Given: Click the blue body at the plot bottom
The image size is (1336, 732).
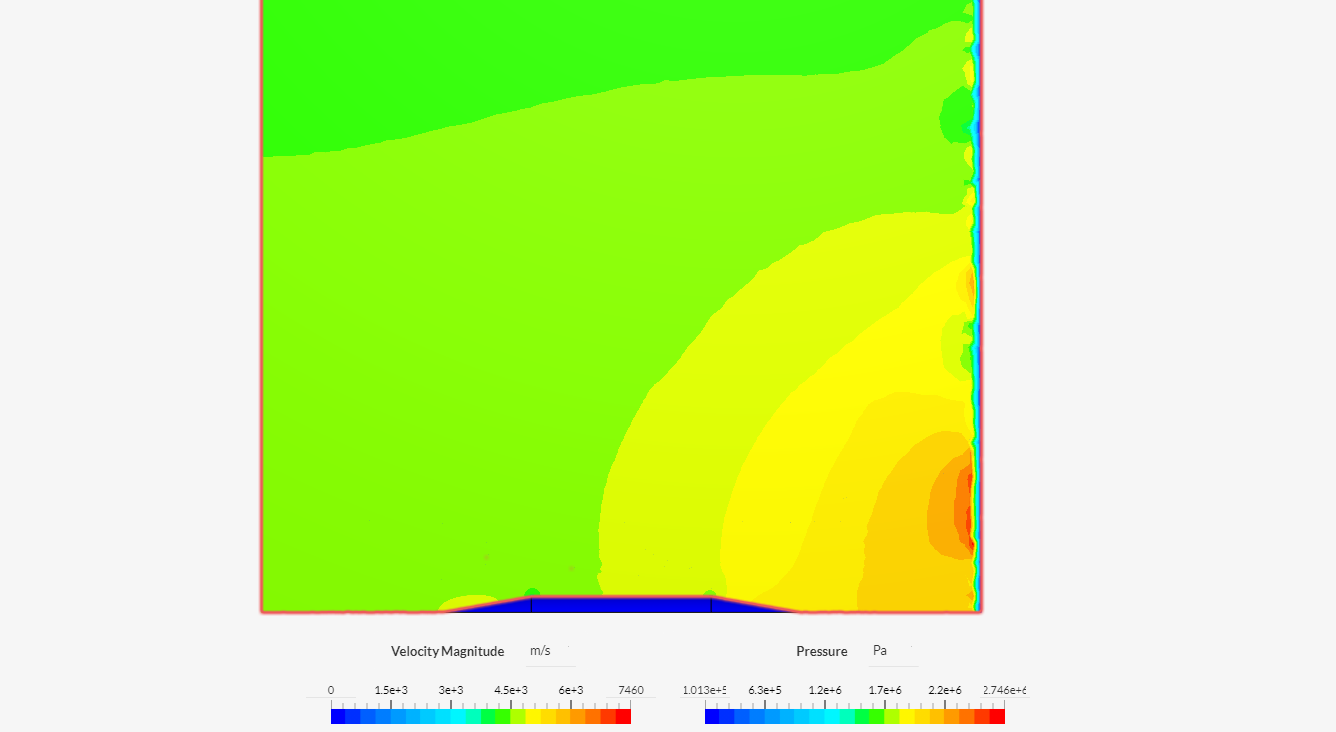Looking at the screenshot, I should pyautogui.click(x=621, y=604).
